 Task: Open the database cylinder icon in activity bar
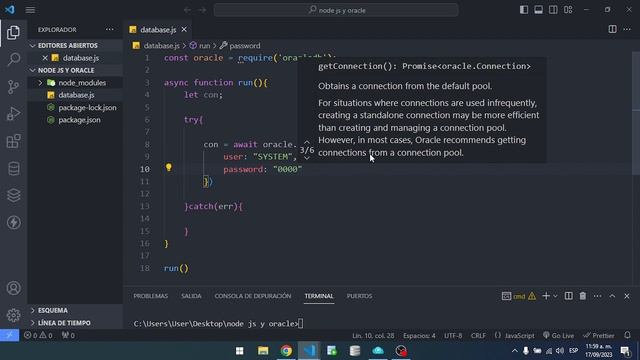13,168
